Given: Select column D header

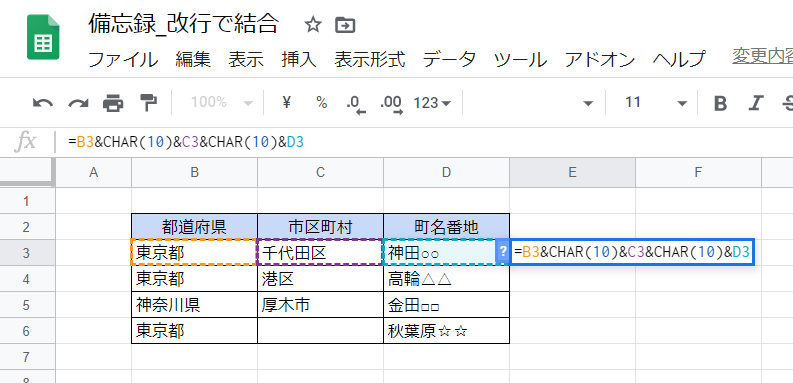Looking at the screenshot, I should [x=446, y=173].
